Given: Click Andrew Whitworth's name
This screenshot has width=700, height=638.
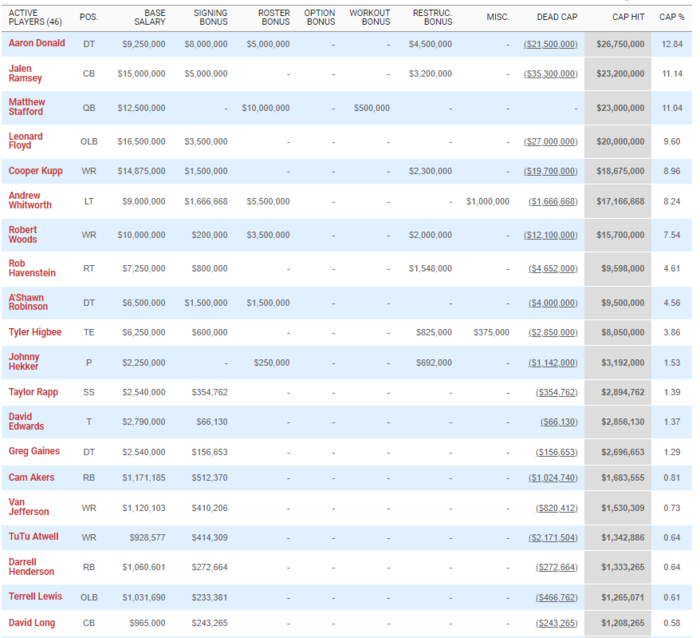Looking at the screenshot, I should point(32,201).
